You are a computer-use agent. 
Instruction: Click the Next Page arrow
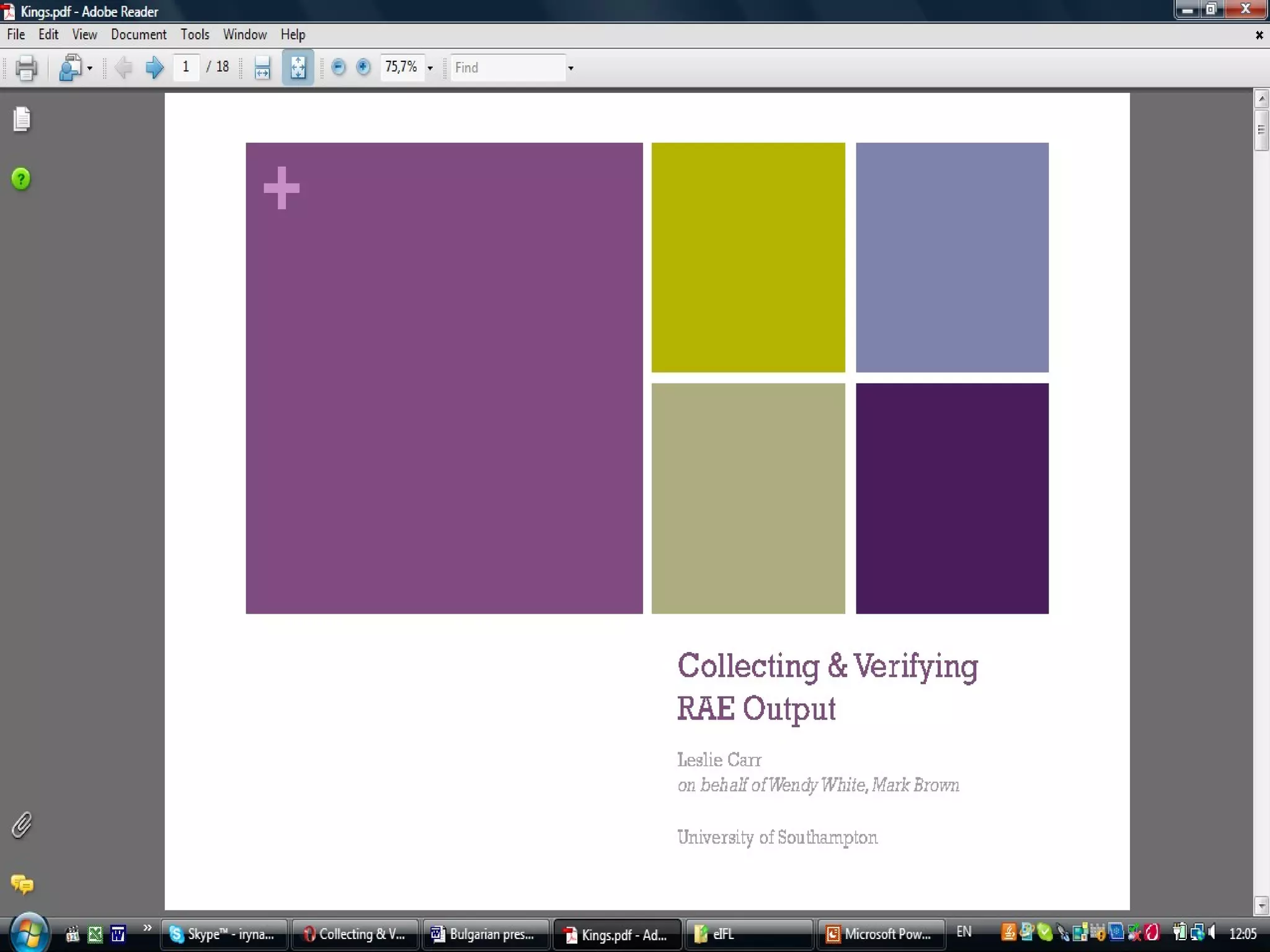click(154, 68)
